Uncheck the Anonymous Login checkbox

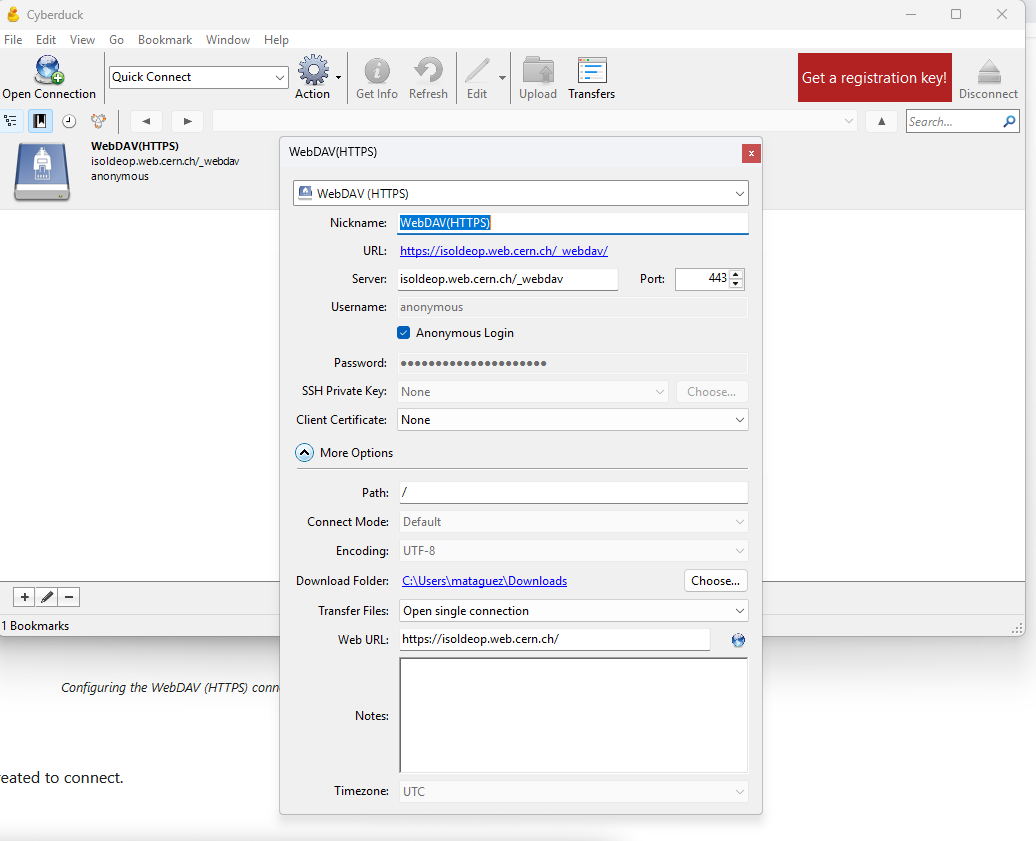point(404,333)
